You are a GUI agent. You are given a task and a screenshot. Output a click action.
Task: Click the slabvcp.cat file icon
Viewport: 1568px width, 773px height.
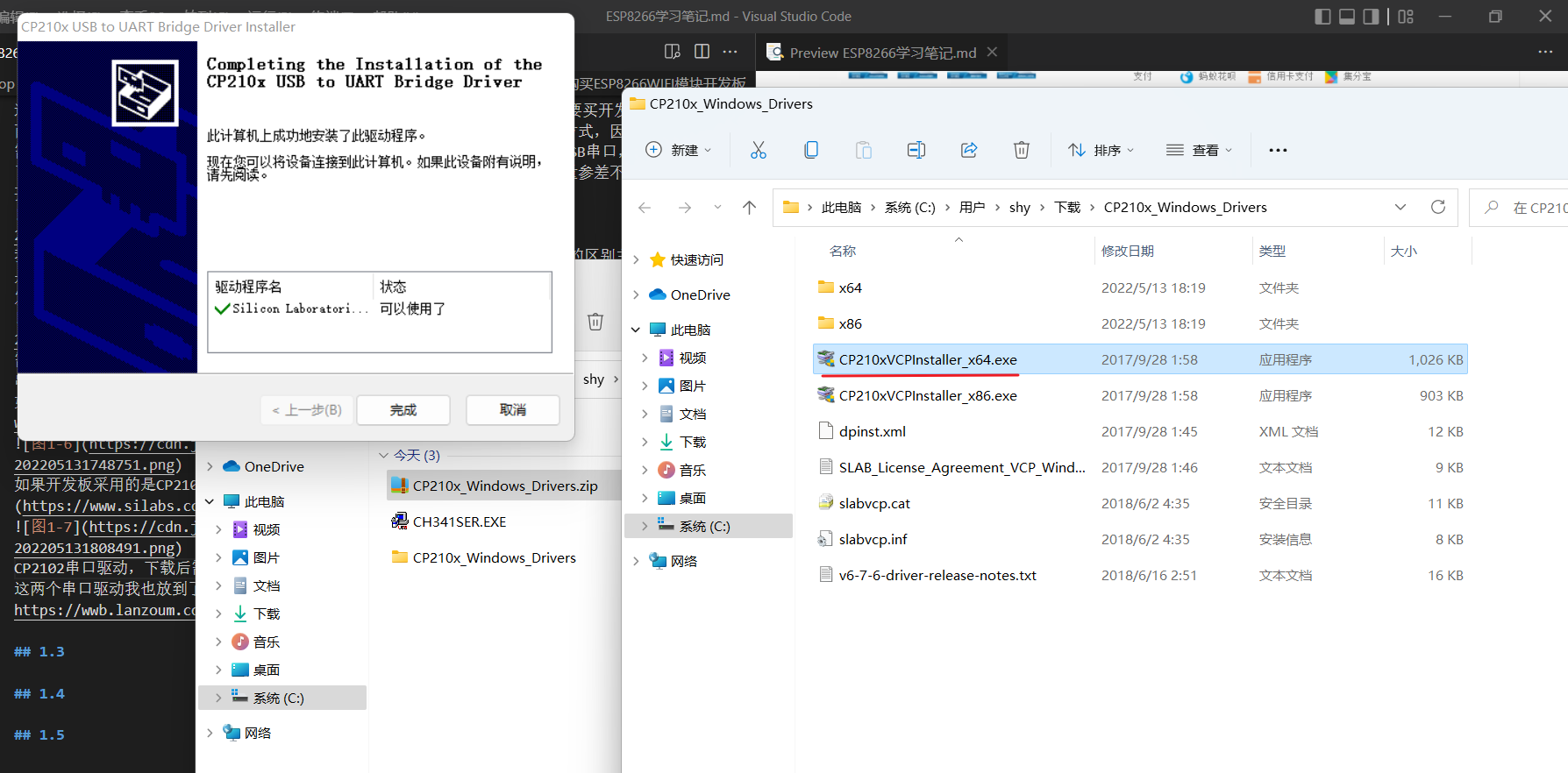825,503
